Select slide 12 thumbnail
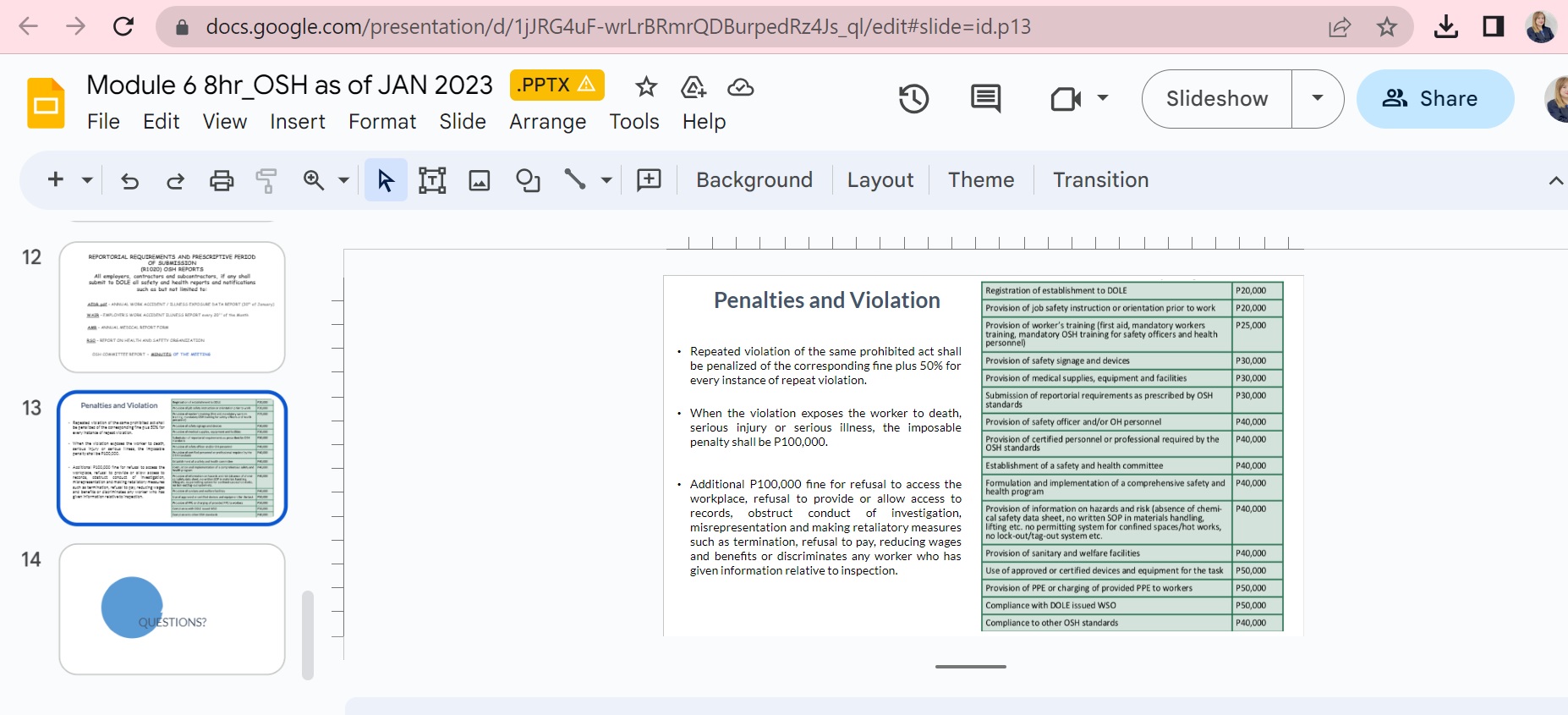The image size is (1568, 715). click(172, 307)
